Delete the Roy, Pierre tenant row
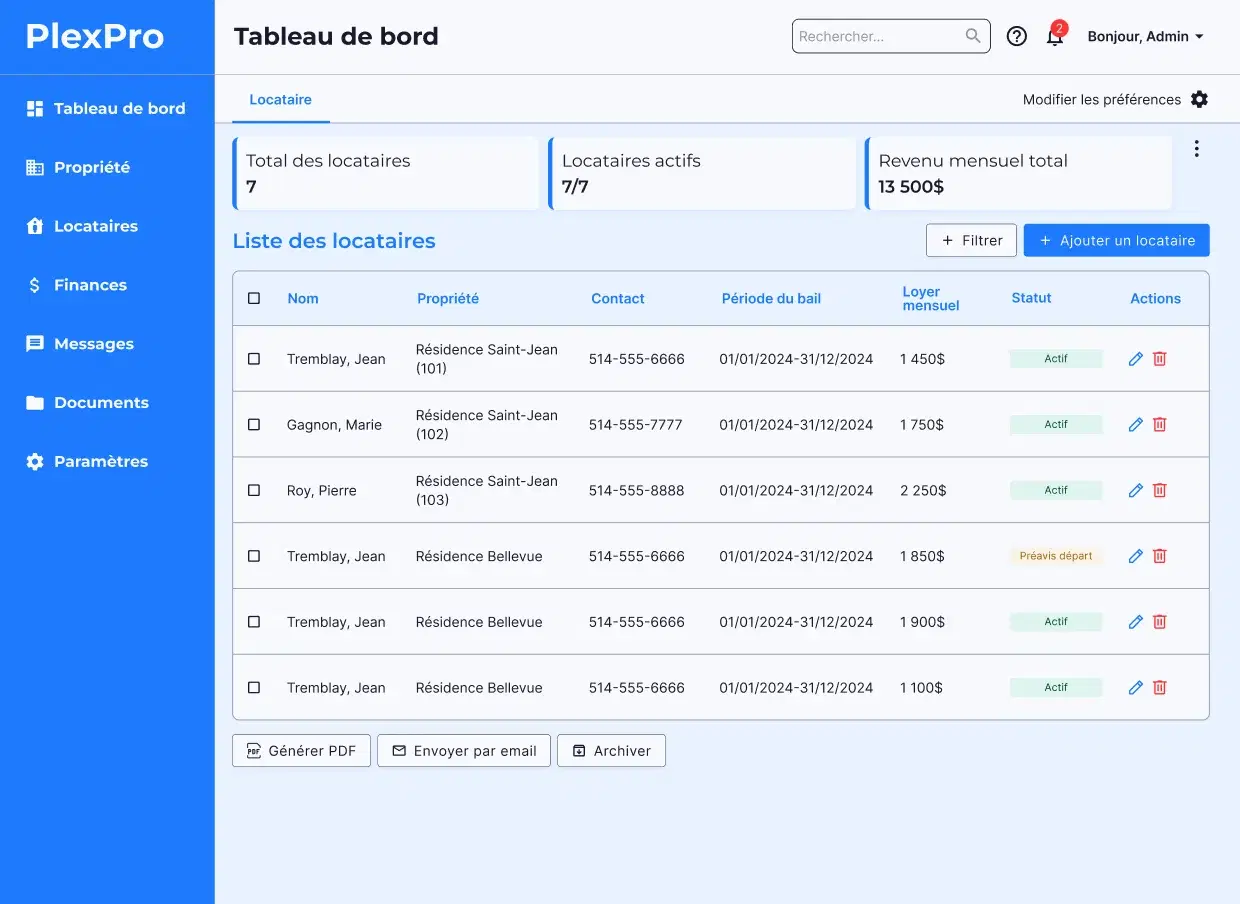 pyautogui.click(x=1160, y=491)
